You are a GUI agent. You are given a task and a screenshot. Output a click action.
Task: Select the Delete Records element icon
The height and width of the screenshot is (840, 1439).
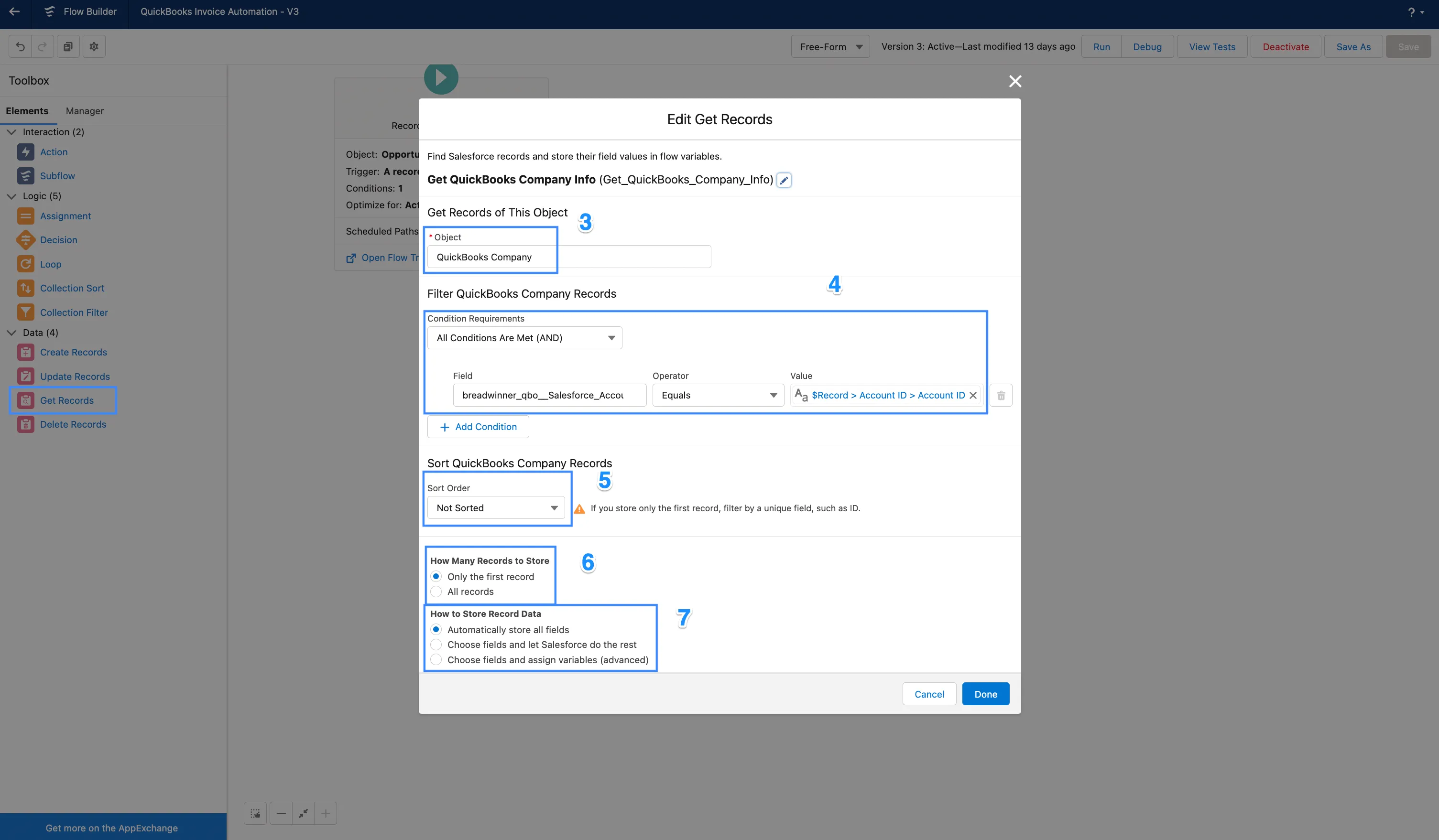pyautogui.click(x=25, y=425)
